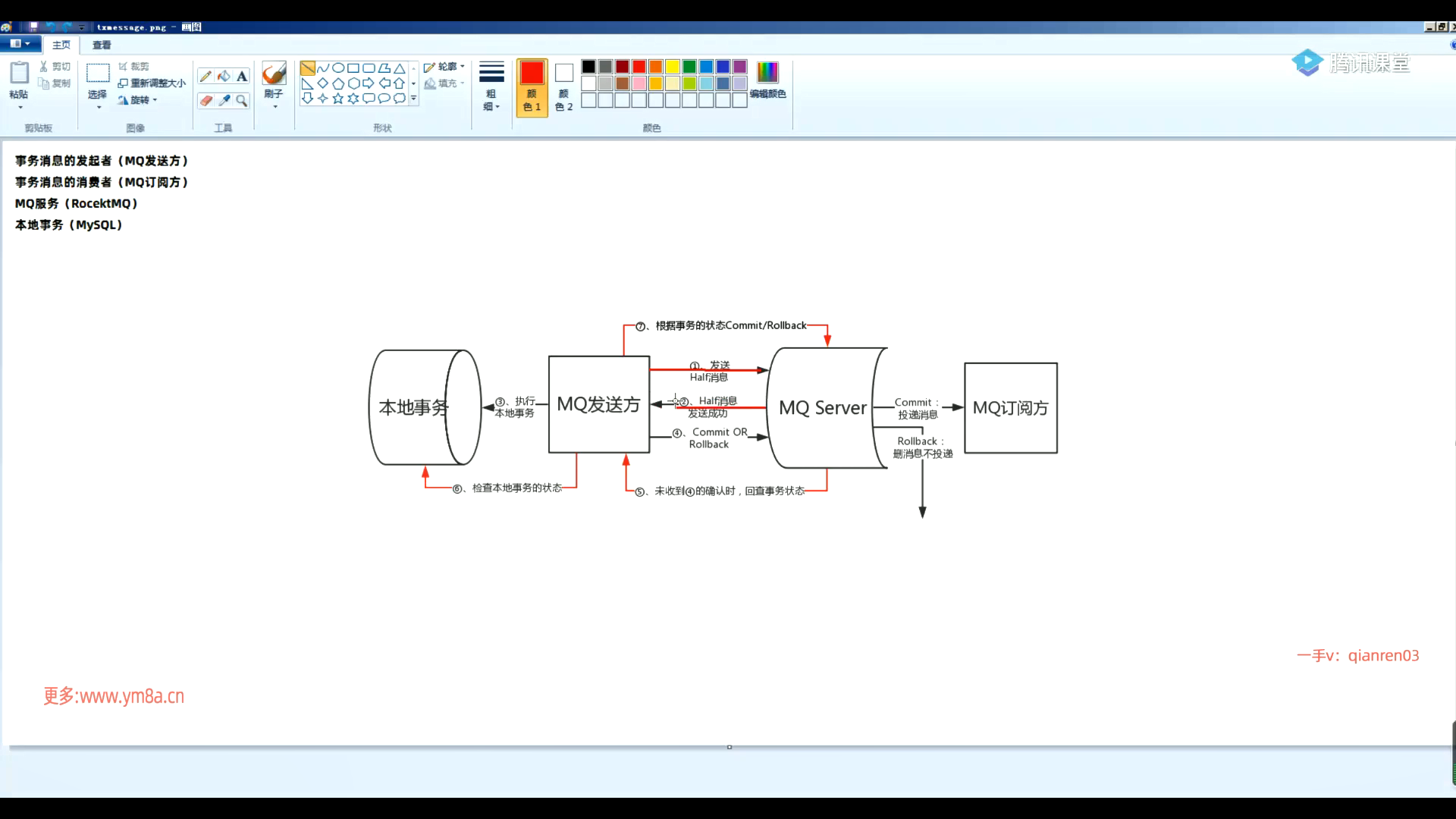Open the Size (粗细) line thickness dropdown
The image size is (1456, 819).
pyautogui.click(x=491, y=86)
